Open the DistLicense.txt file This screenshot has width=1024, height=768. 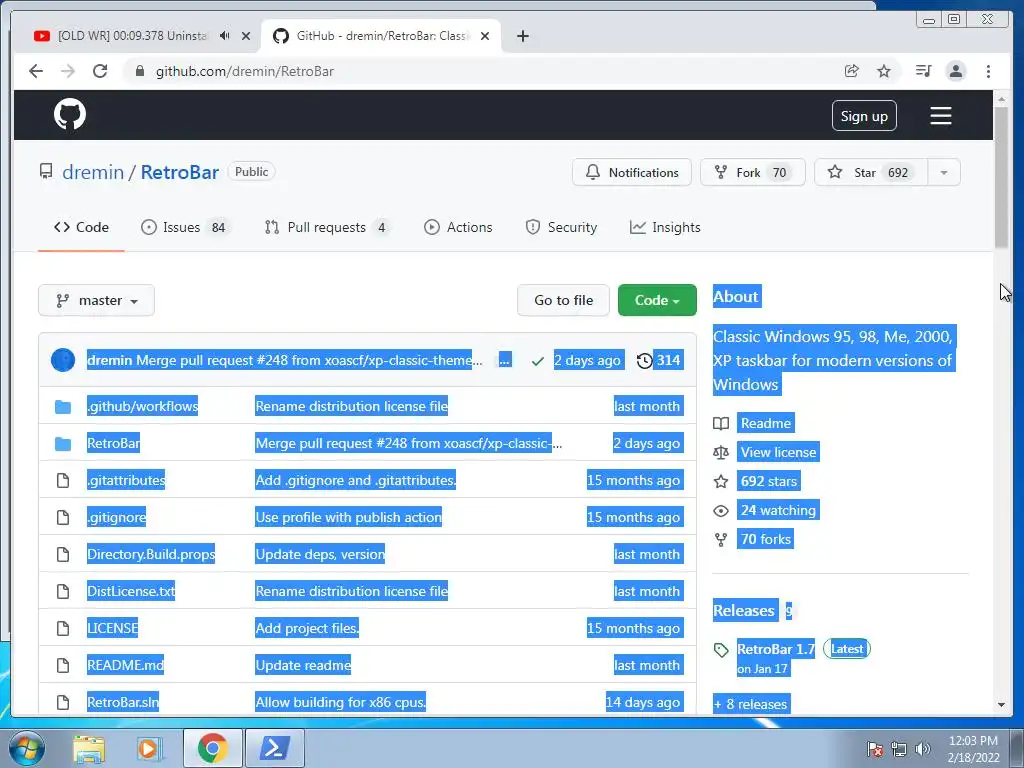[x=131, y=592]
